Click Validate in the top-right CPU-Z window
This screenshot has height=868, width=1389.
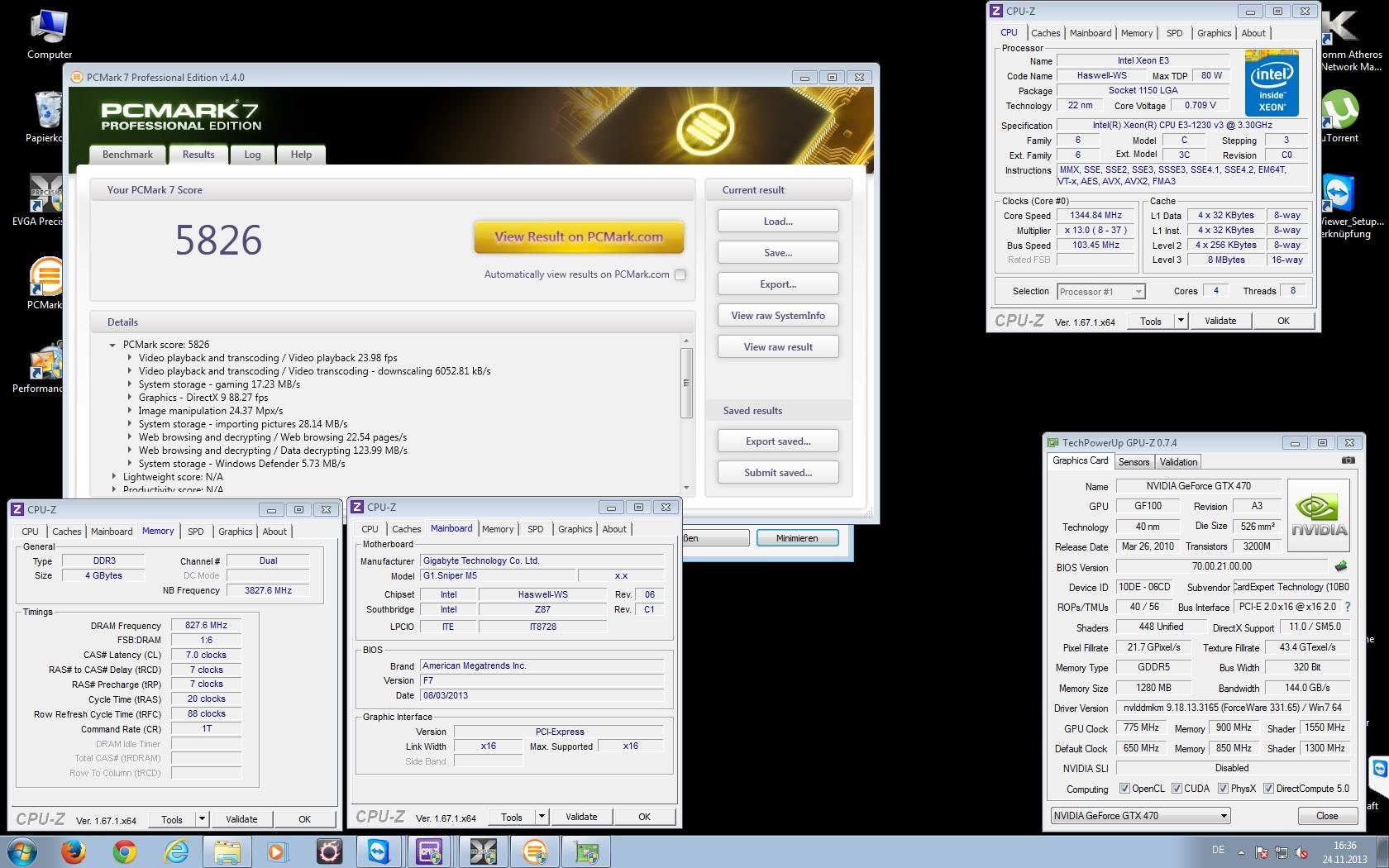(x=1220, y=321)
